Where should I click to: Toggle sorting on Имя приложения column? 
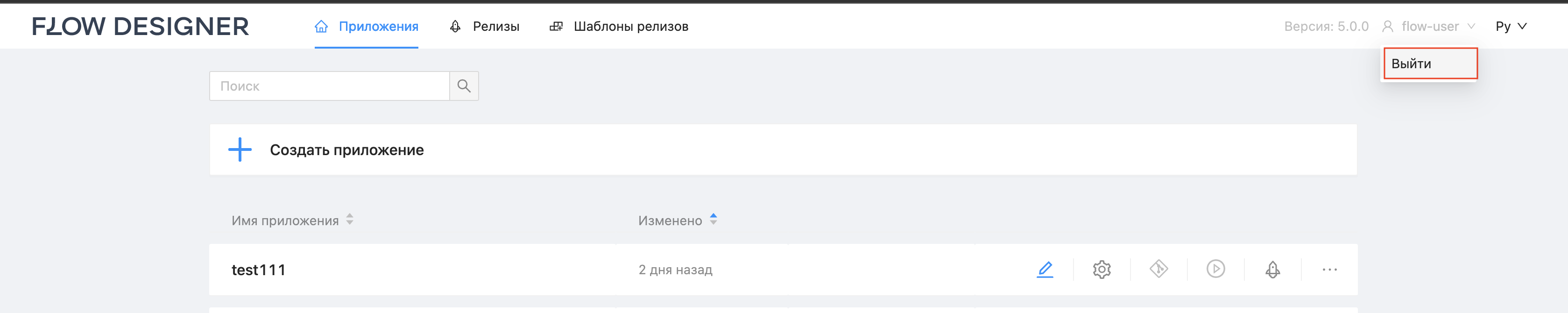[x=350, y=221]
